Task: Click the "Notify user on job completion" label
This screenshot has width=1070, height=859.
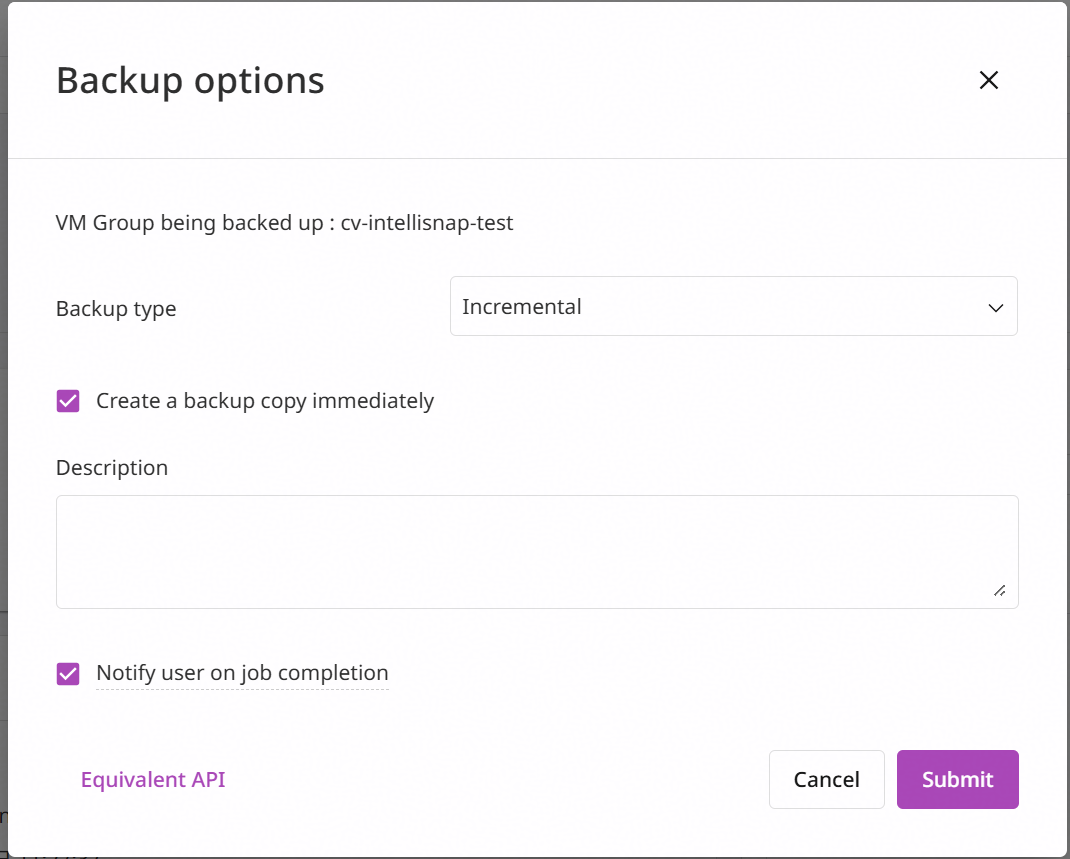Action: click(242, 673)
